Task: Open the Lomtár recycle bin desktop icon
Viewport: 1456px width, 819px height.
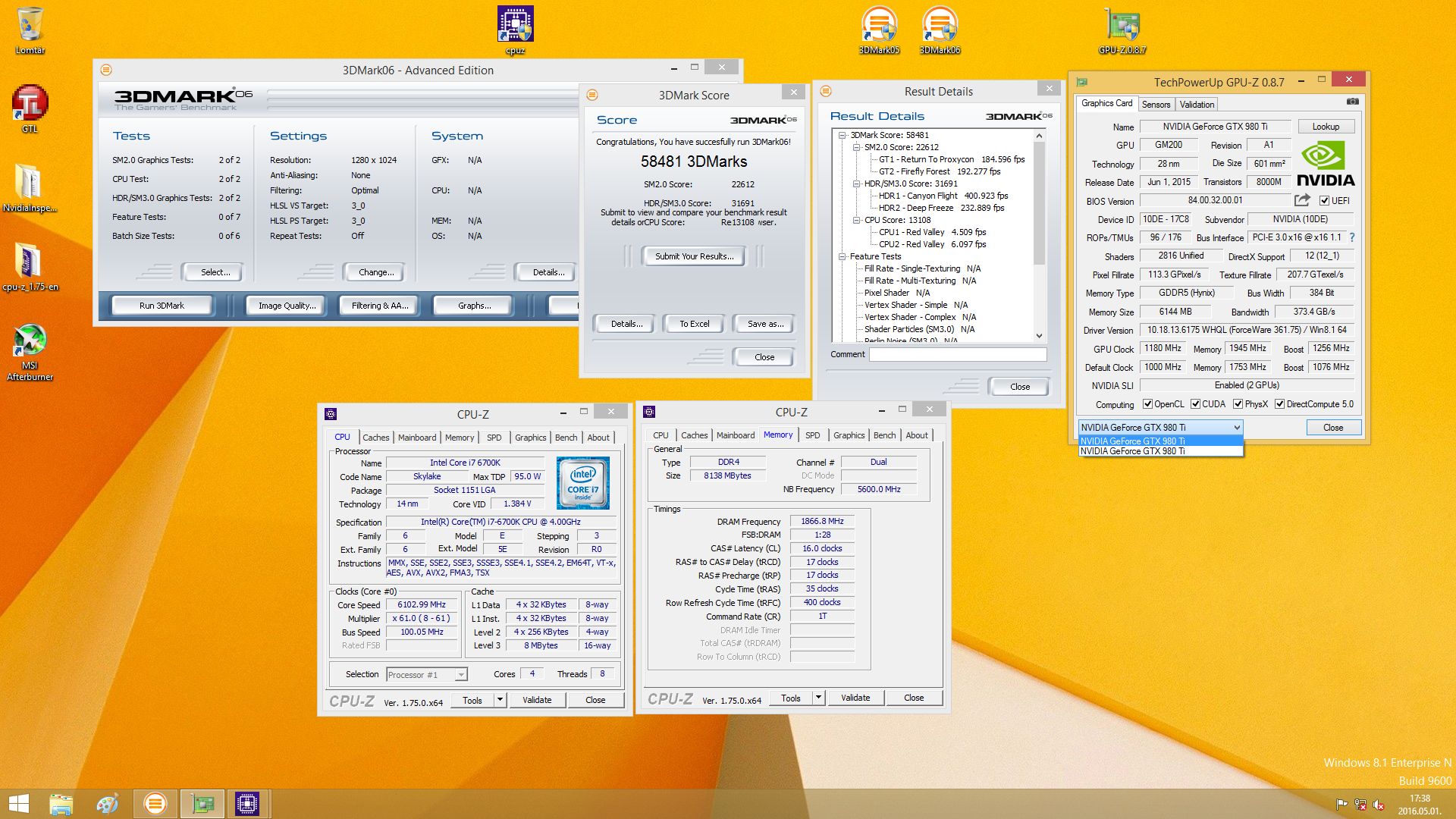Action: pos(30,30)
